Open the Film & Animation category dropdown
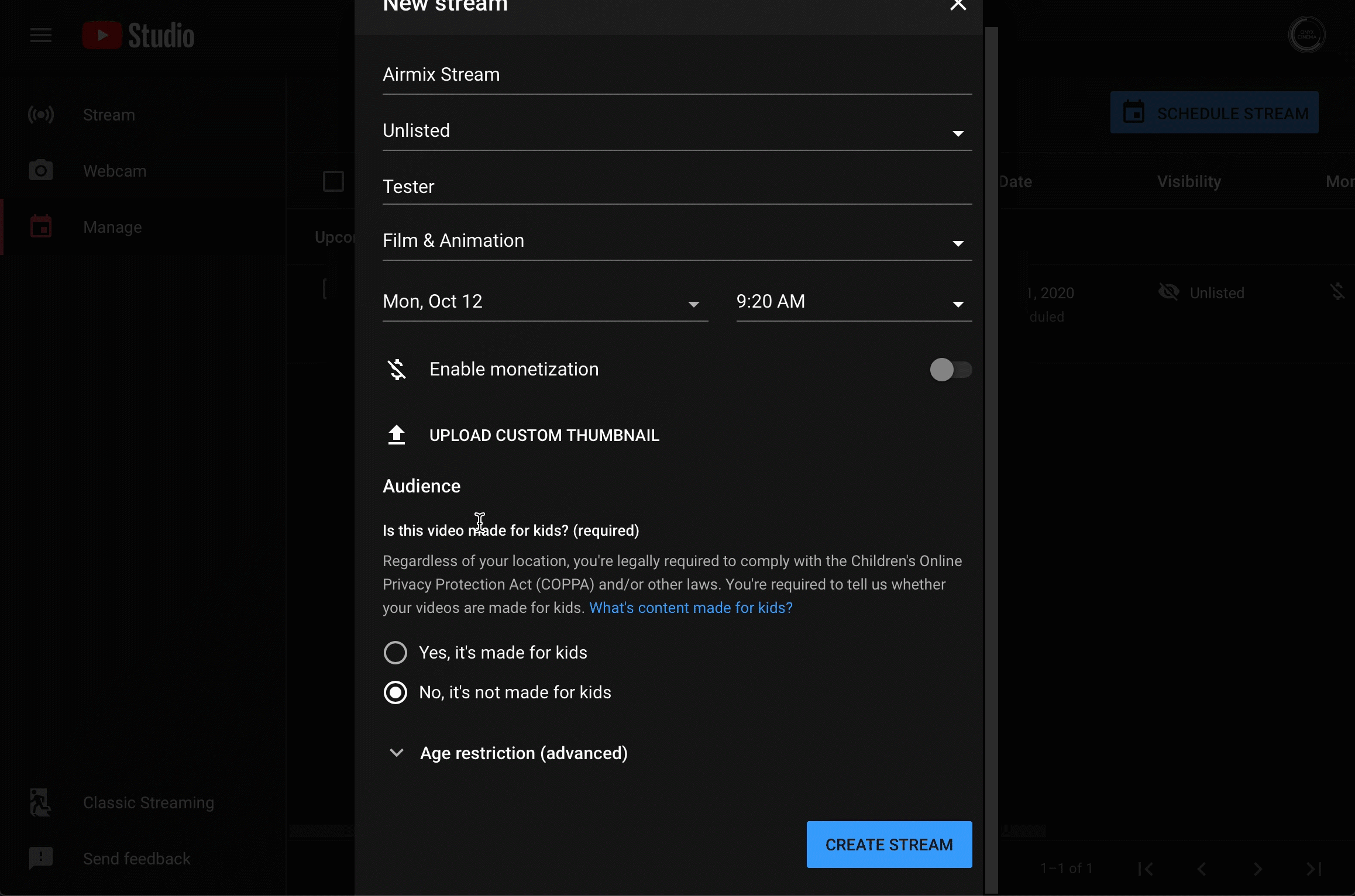This screenshot has width=1355, height=896. pos(676,241)
